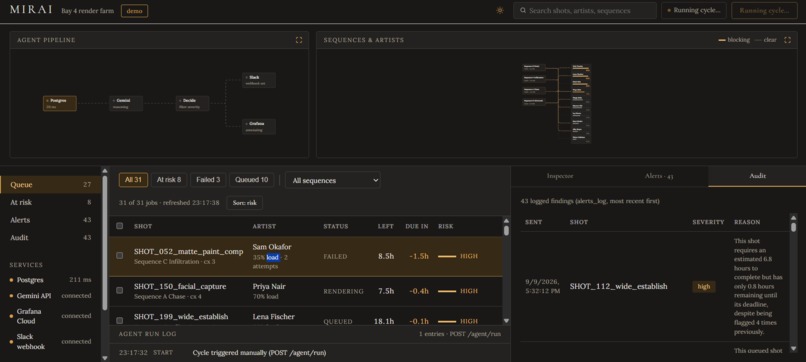
Task: Click the high severity badge in audit
Action: [704, 286]
